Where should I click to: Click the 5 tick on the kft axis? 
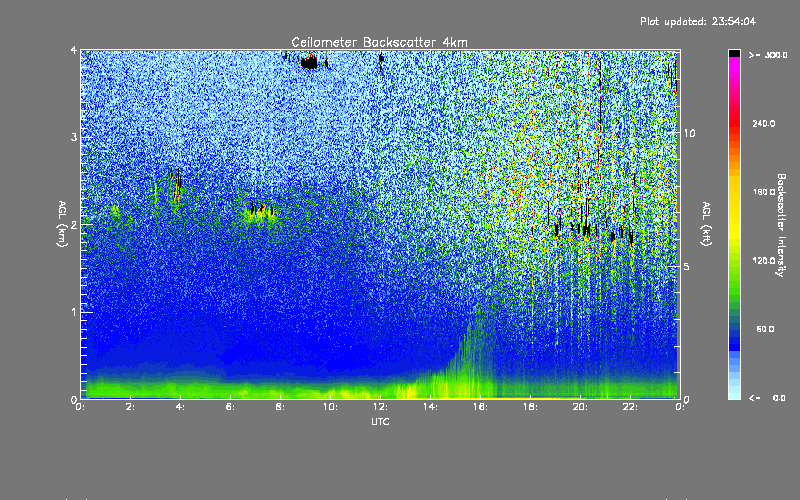[x=687, y=267]
